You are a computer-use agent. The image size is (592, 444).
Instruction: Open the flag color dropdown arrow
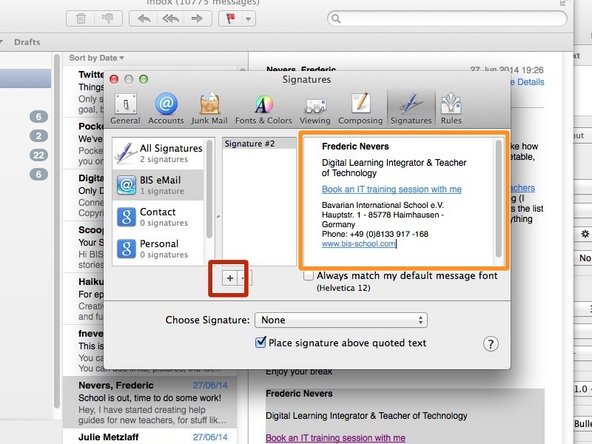point(248,18)
